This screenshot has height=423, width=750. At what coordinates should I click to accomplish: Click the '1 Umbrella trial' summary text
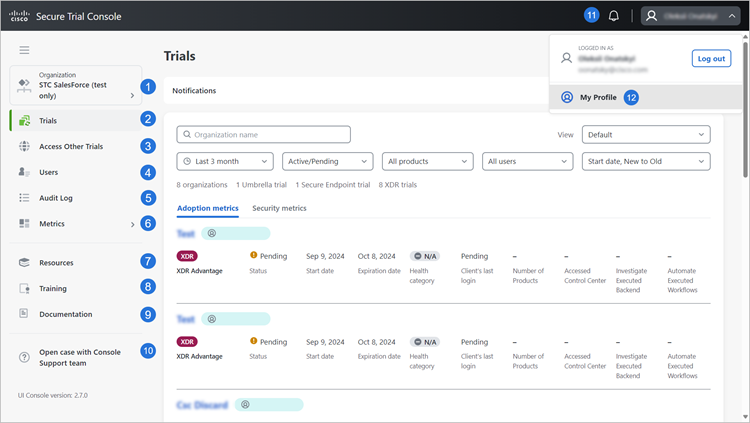point(261,185)
